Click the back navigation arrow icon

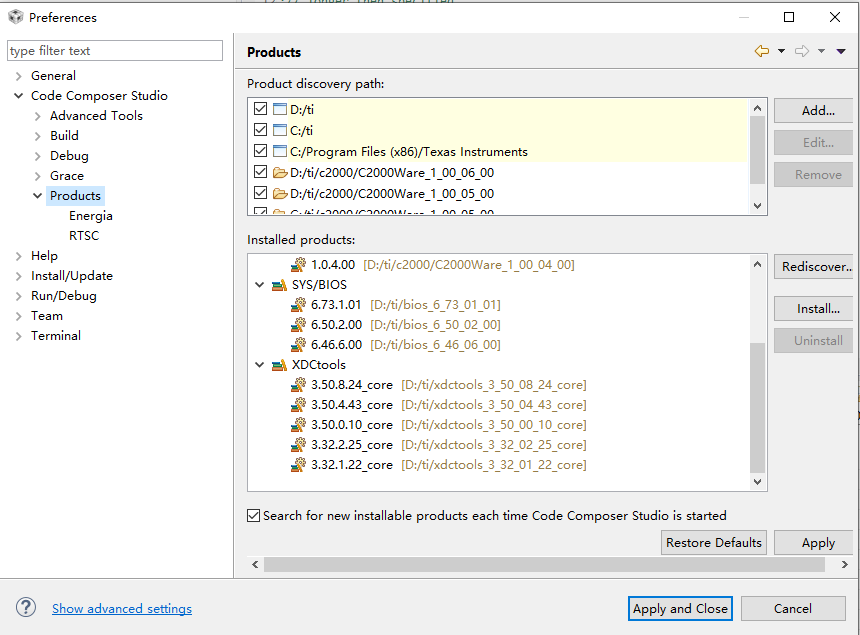tap(762, 52)
